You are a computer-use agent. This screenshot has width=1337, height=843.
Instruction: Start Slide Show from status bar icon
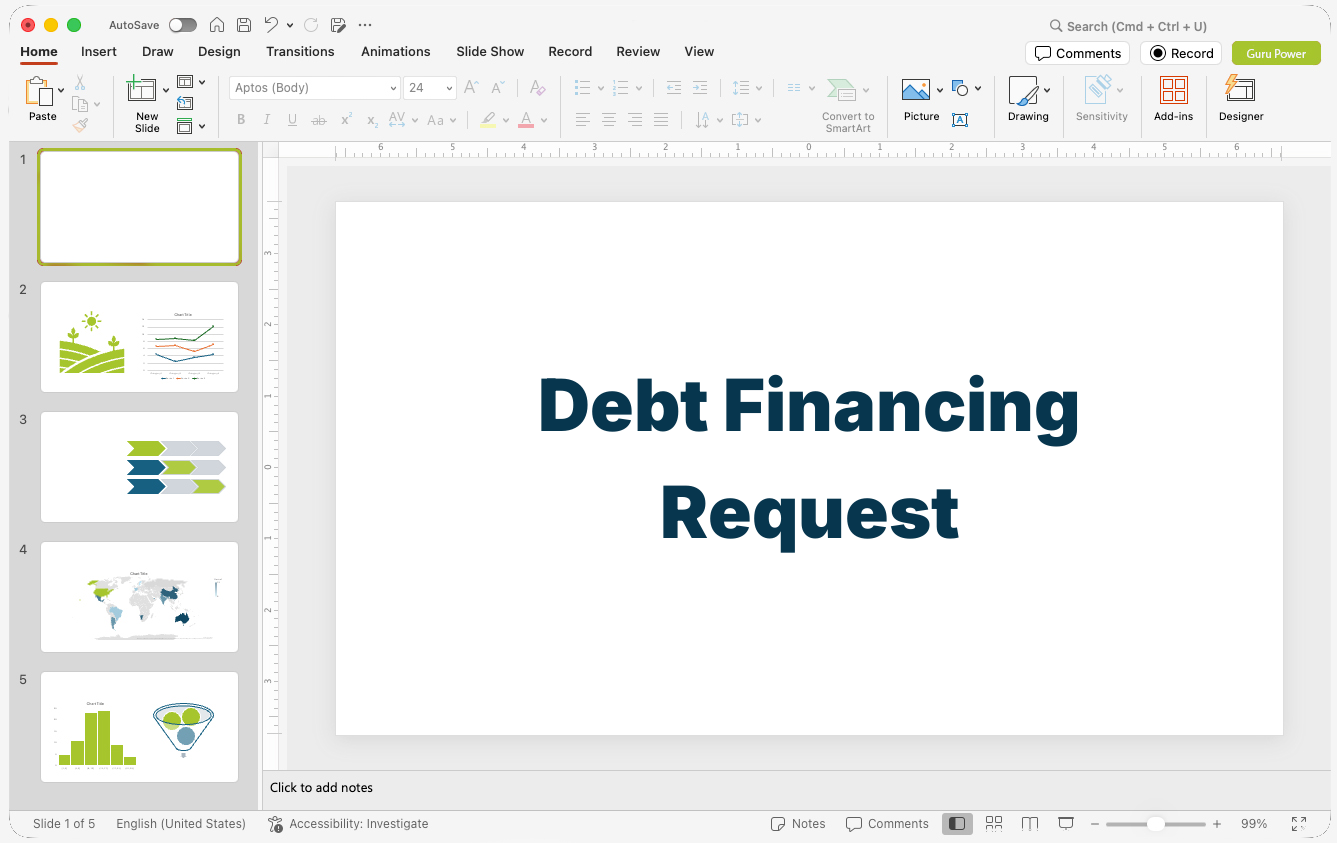[x=1066, y=824]
